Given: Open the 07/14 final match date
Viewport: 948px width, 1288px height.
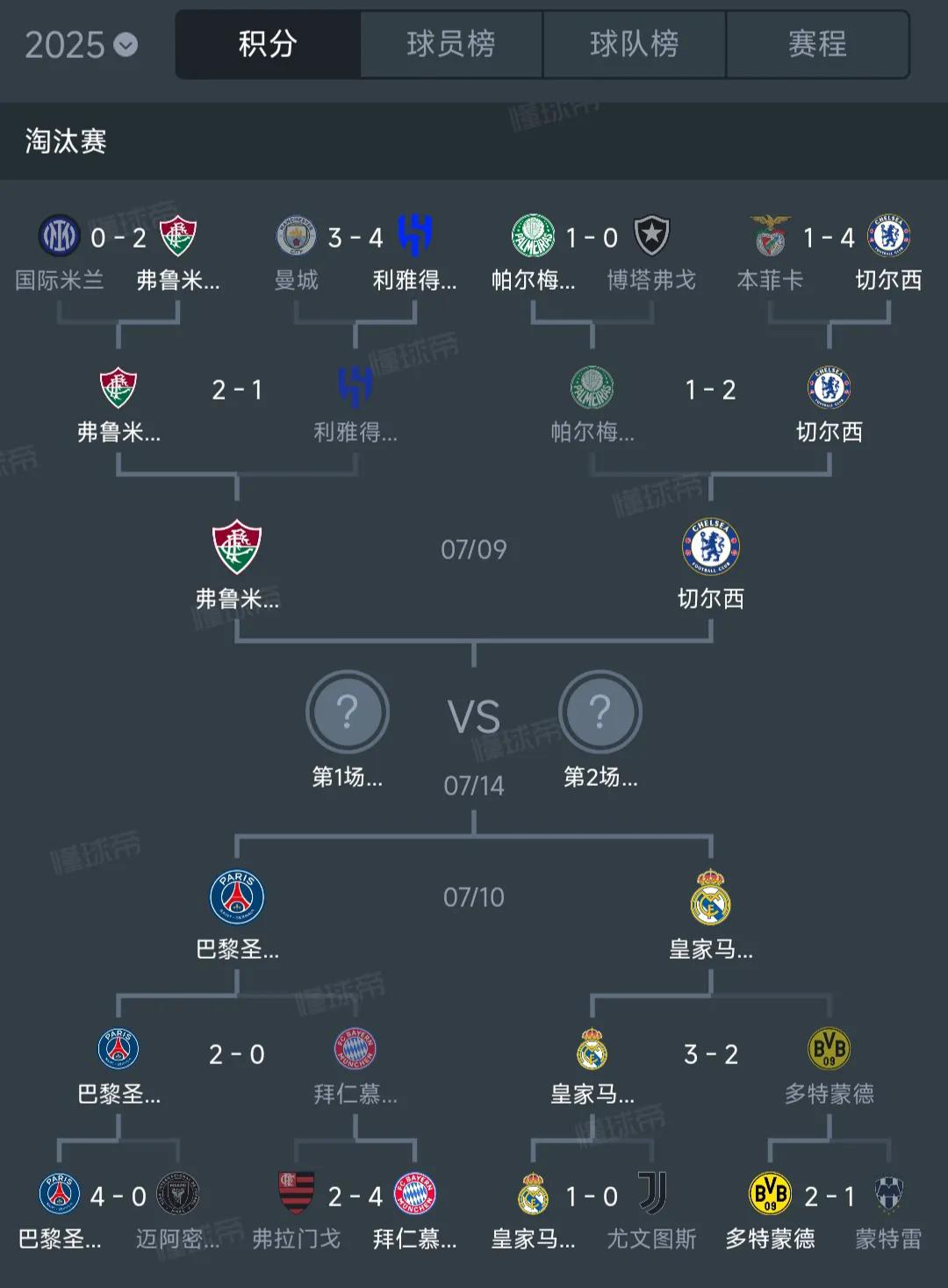Looking at the screenshot, I should 474,785.
